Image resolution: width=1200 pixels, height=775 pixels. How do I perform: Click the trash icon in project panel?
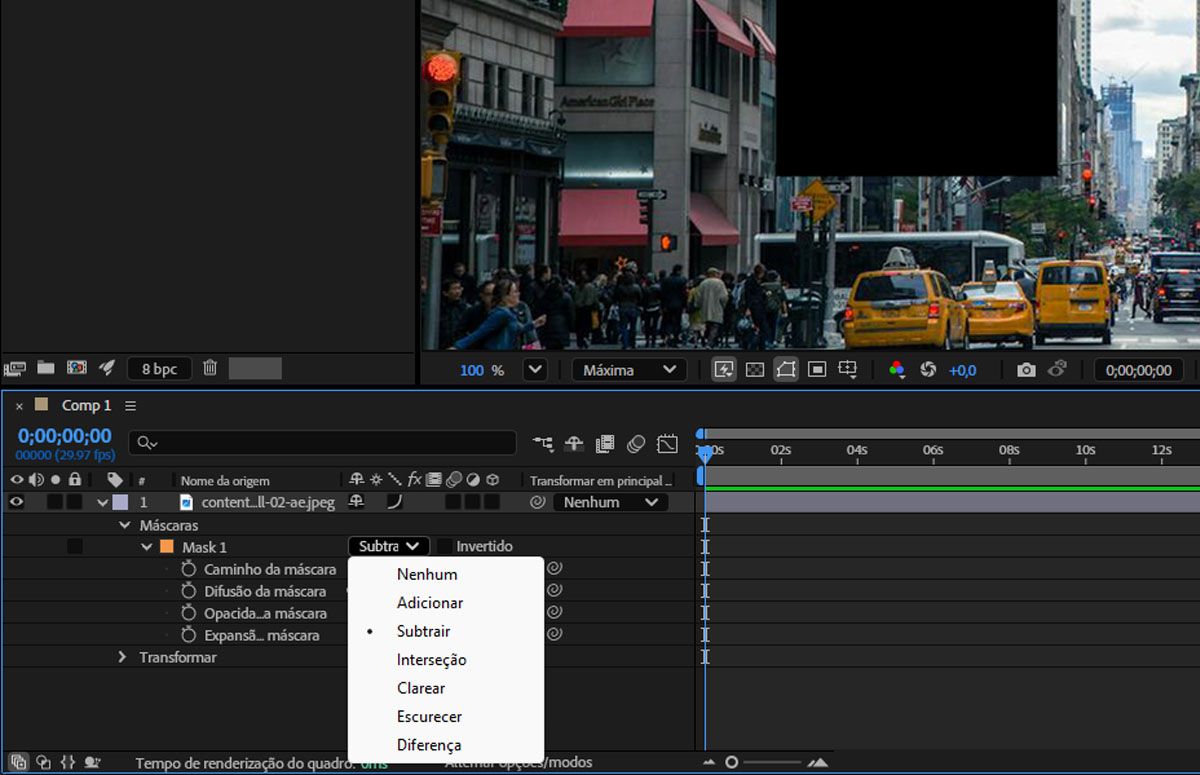click(210, 368)
